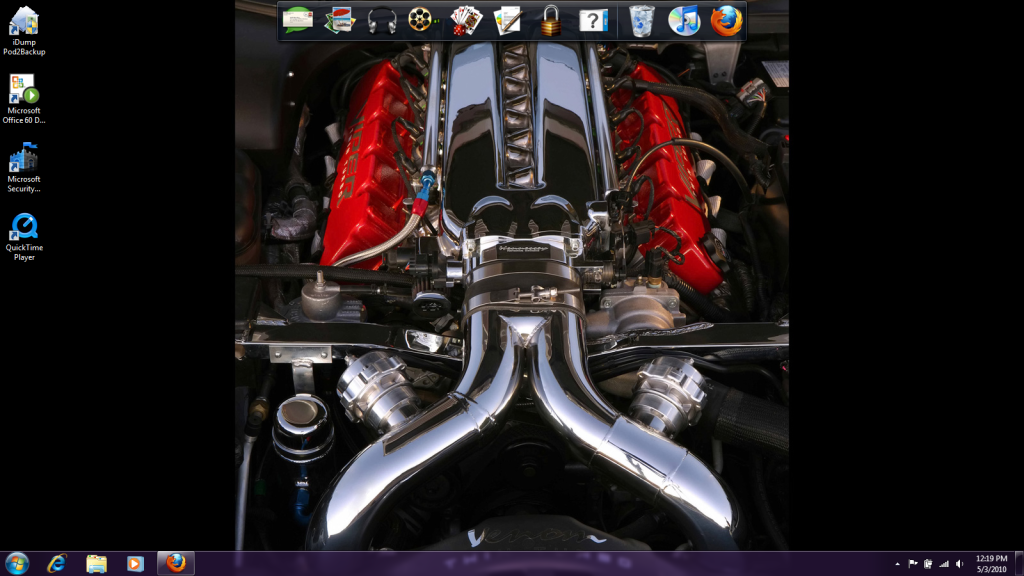Open the Windows Start menu
1024x576 pixels.
(17, 563)
